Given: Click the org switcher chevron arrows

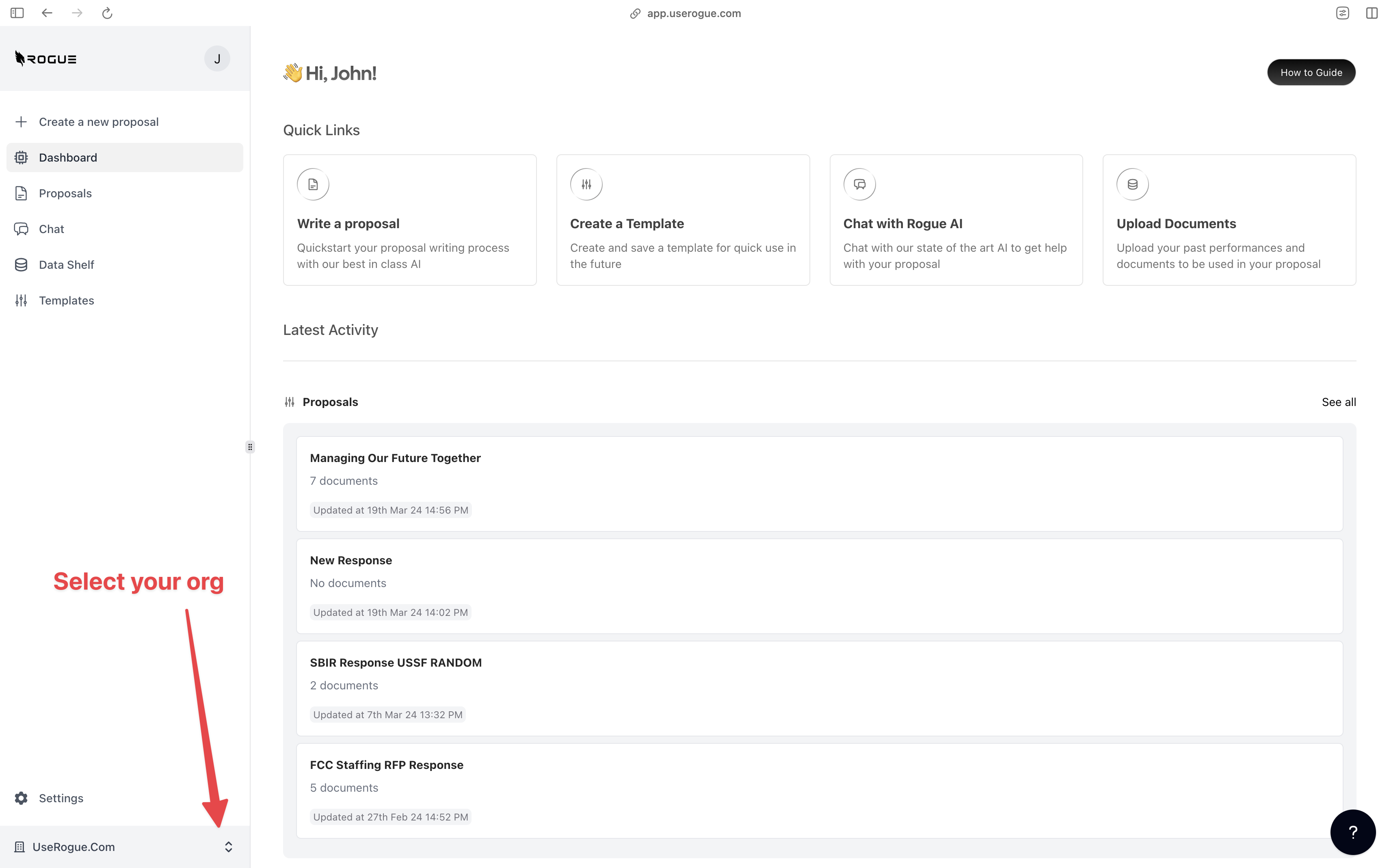Looking at the screenshot, I should click(229, 847).
